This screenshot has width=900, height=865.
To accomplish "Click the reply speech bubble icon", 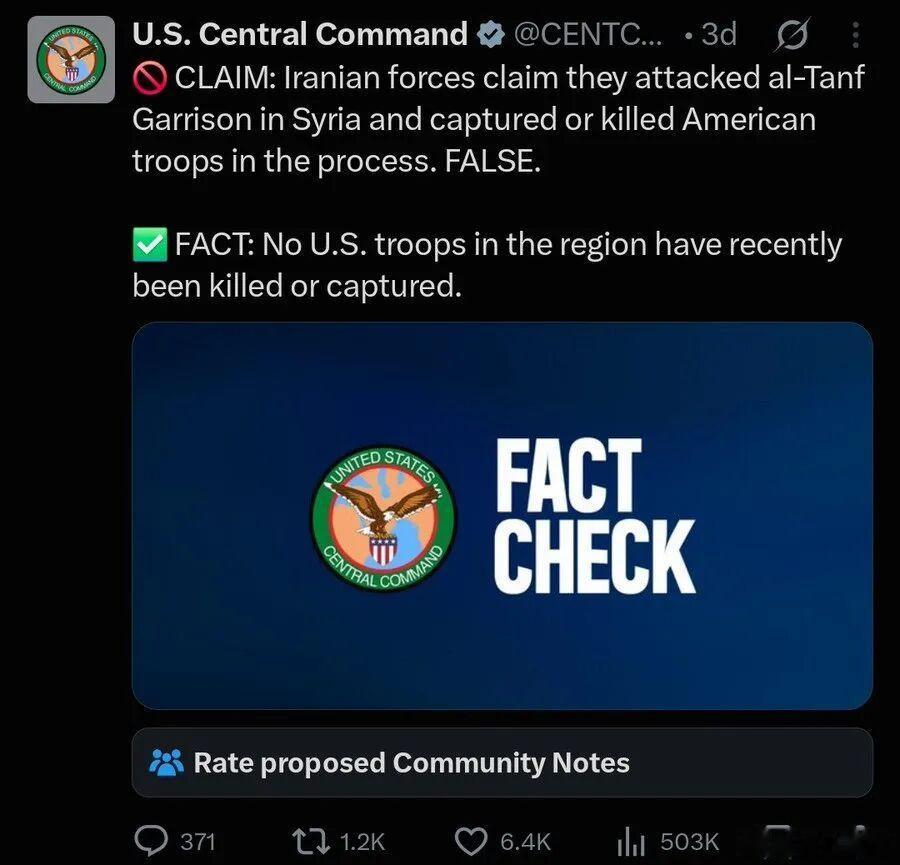I will pos(152,840).
